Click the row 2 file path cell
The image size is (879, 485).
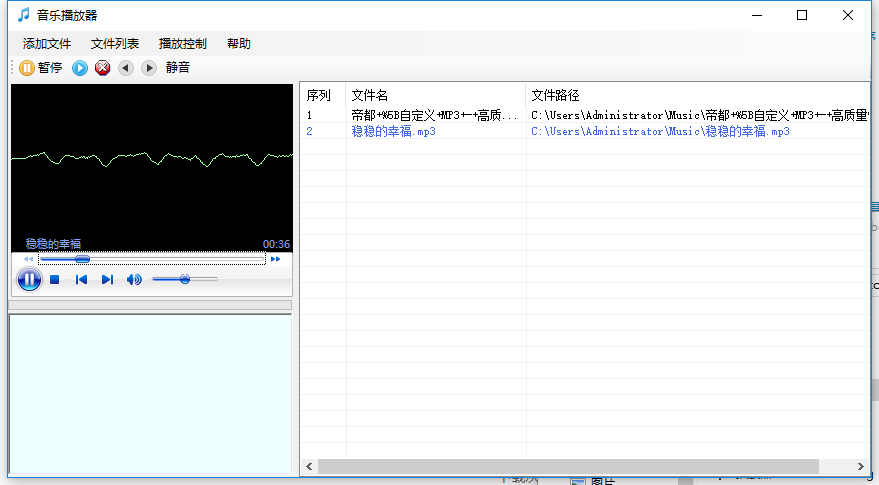click(x=660, y=131)
